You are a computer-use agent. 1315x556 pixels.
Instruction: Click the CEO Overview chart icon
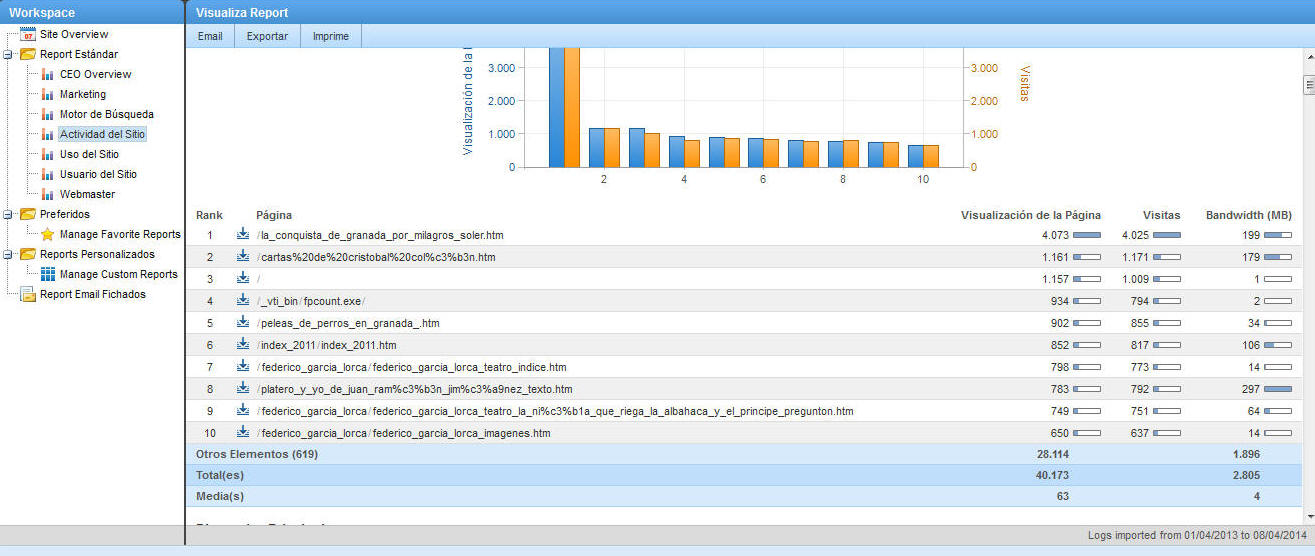coord(48,74)
